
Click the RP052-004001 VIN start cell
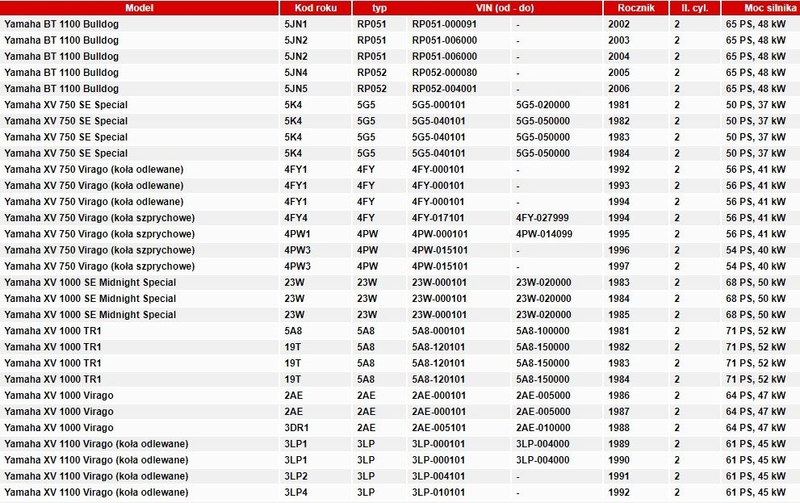coord(444,88)
